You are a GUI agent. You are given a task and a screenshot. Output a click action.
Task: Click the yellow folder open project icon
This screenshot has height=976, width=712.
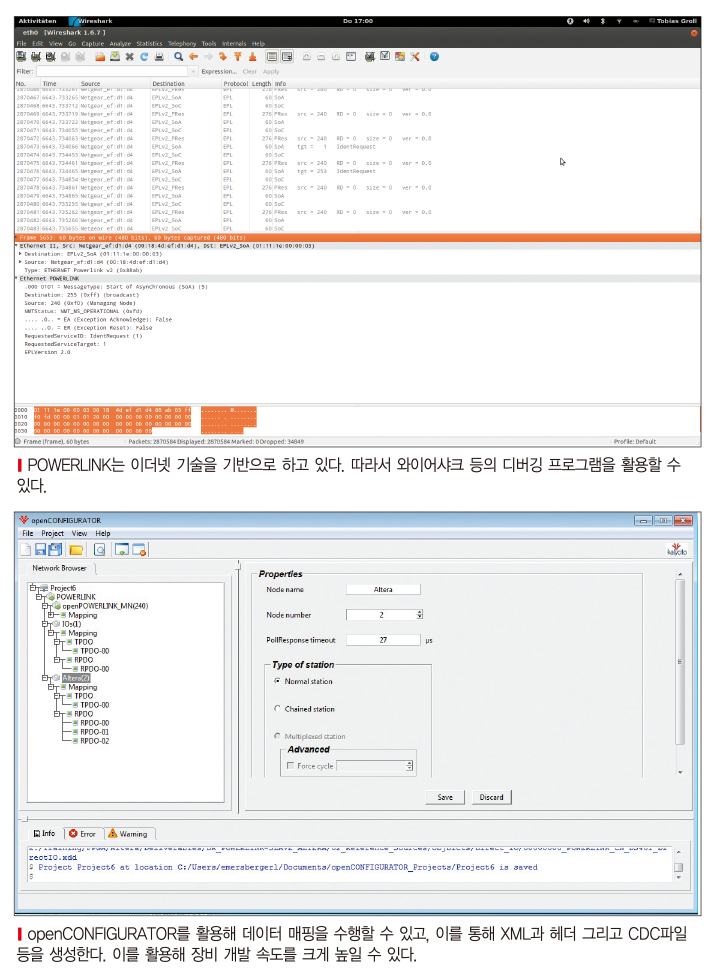click(76, 550)
